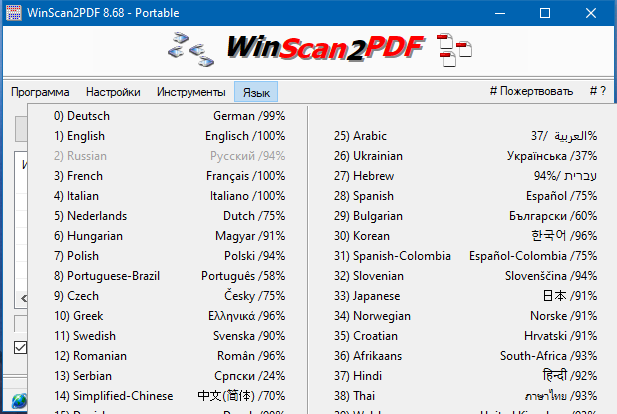Click the WinScan2PDF title bar app icon
The height and width of the screenshot is (414, 617).
click(14, 13)
